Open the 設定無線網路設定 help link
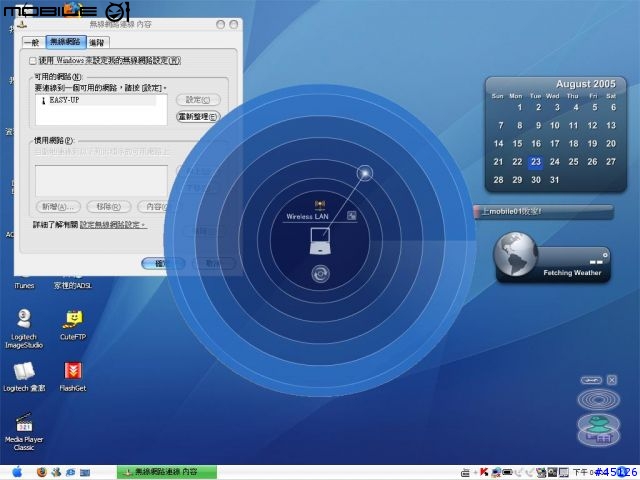This screenshot has width=640, height=480. click(113, 225)
